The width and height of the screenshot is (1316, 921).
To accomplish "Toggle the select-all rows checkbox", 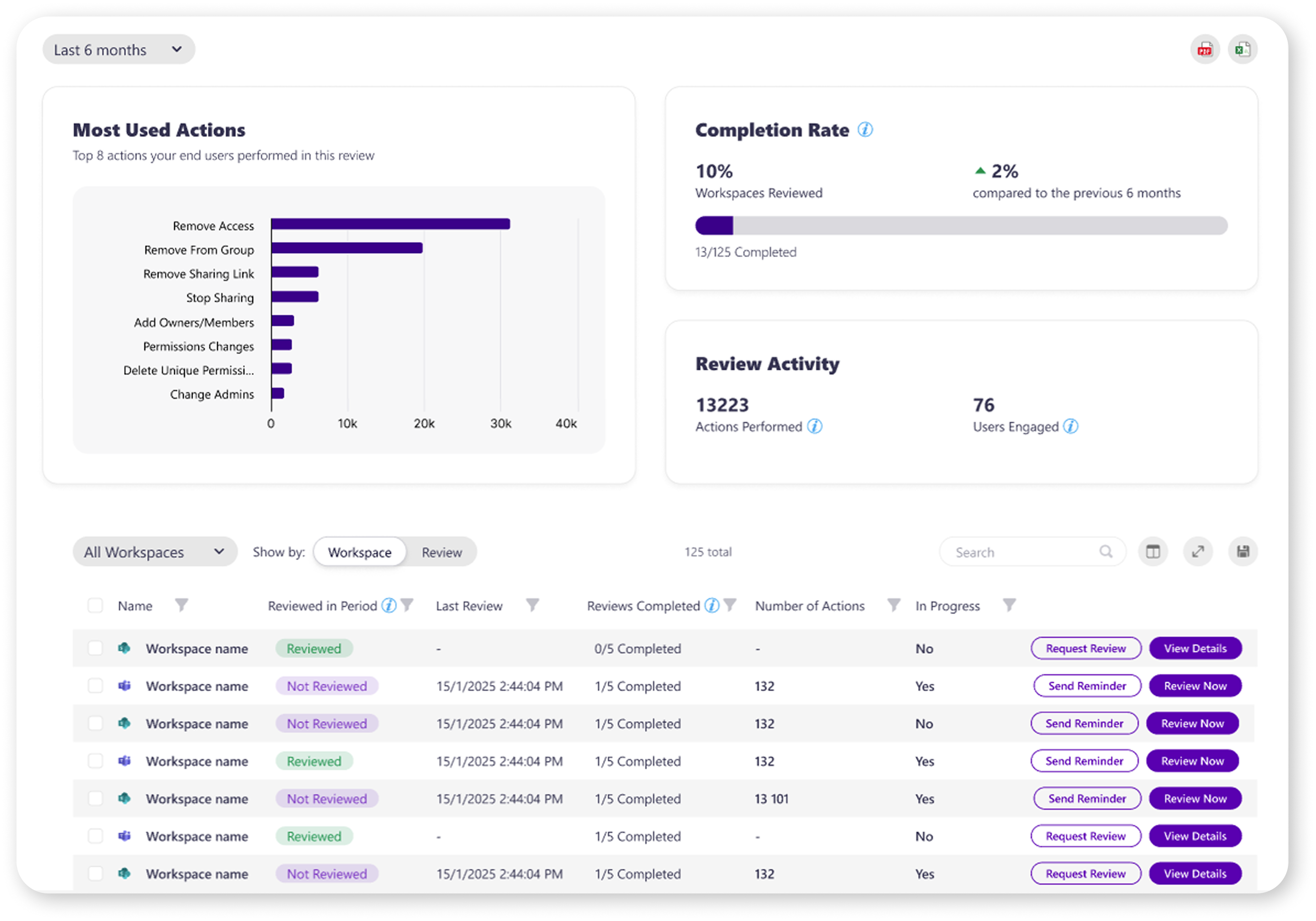I will pyautogui.click(x=95, y=606).
